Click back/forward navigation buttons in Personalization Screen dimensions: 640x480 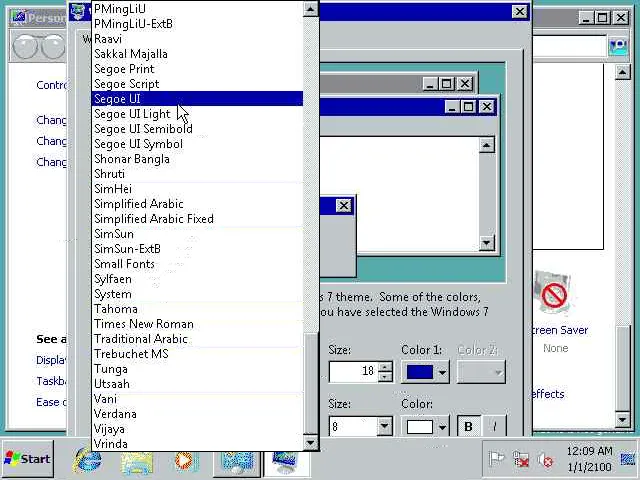[x=39, y=46]
